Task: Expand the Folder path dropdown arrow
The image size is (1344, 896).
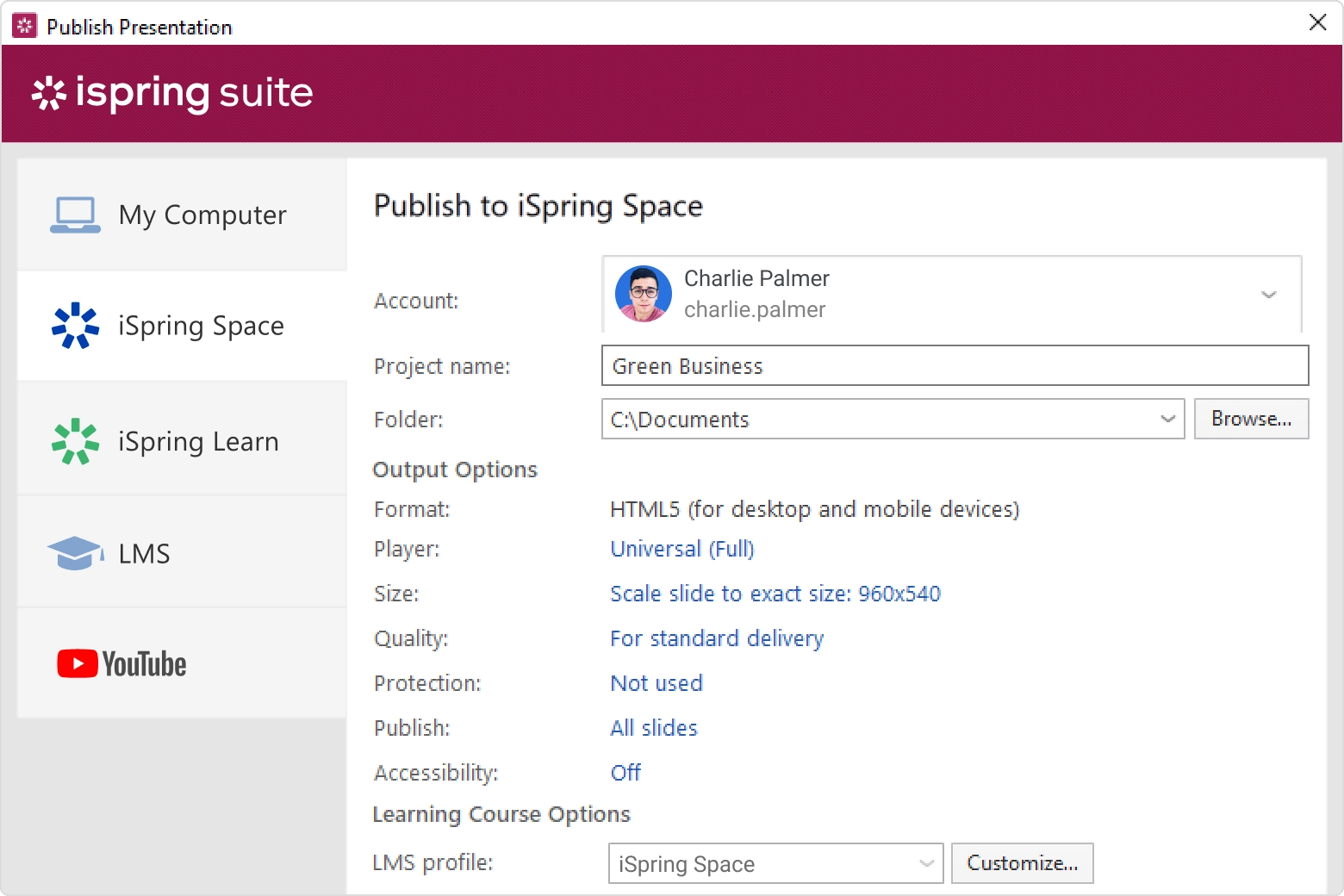Action: (x=1167, y=419)
